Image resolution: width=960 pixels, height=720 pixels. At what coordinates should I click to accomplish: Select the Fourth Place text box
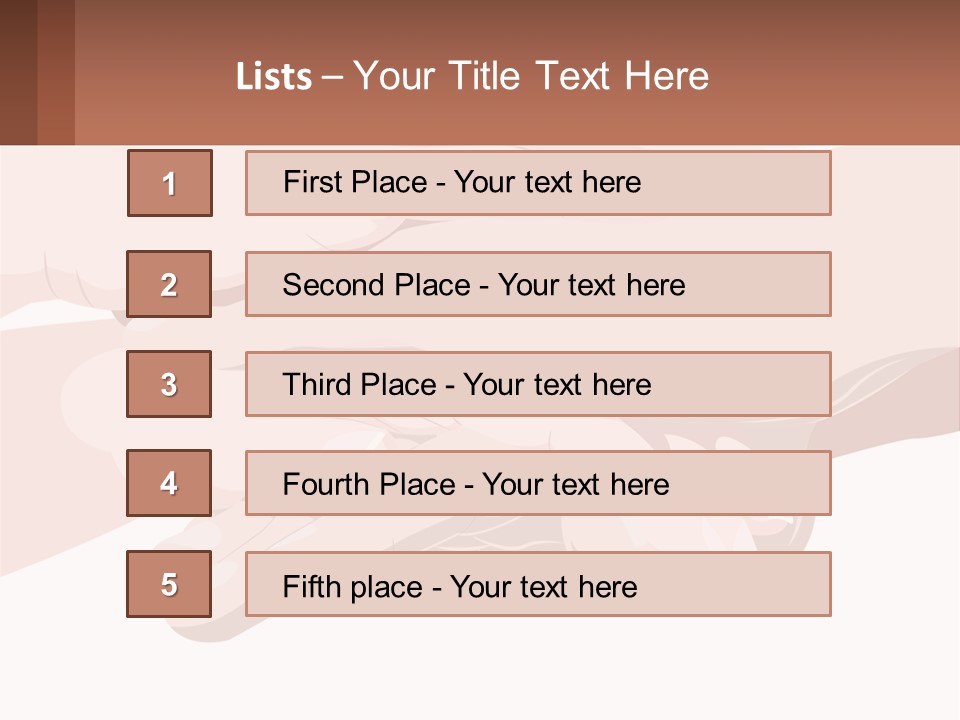[538, 483]
